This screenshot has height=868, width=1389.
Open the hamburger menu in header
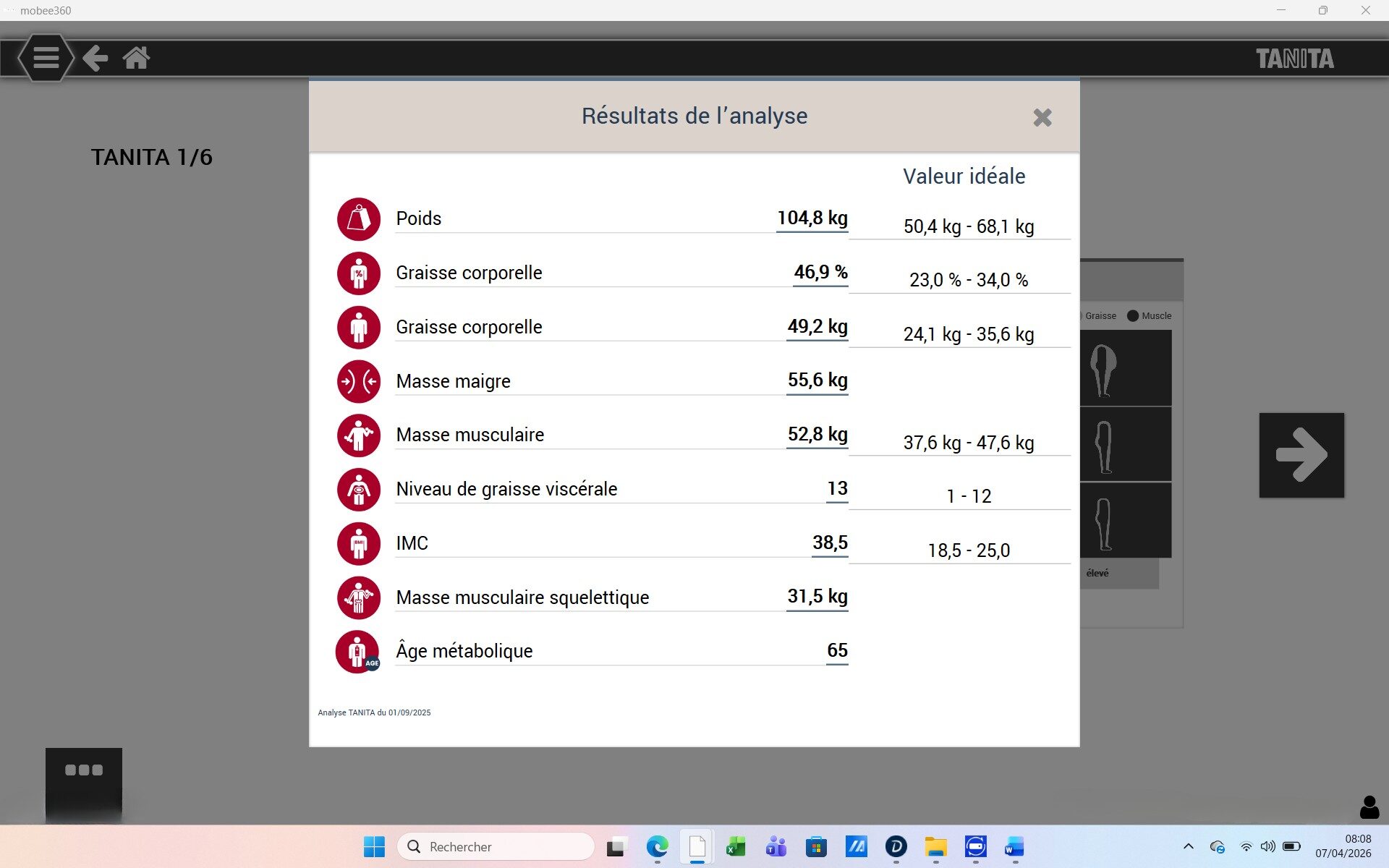coord(46,58)
